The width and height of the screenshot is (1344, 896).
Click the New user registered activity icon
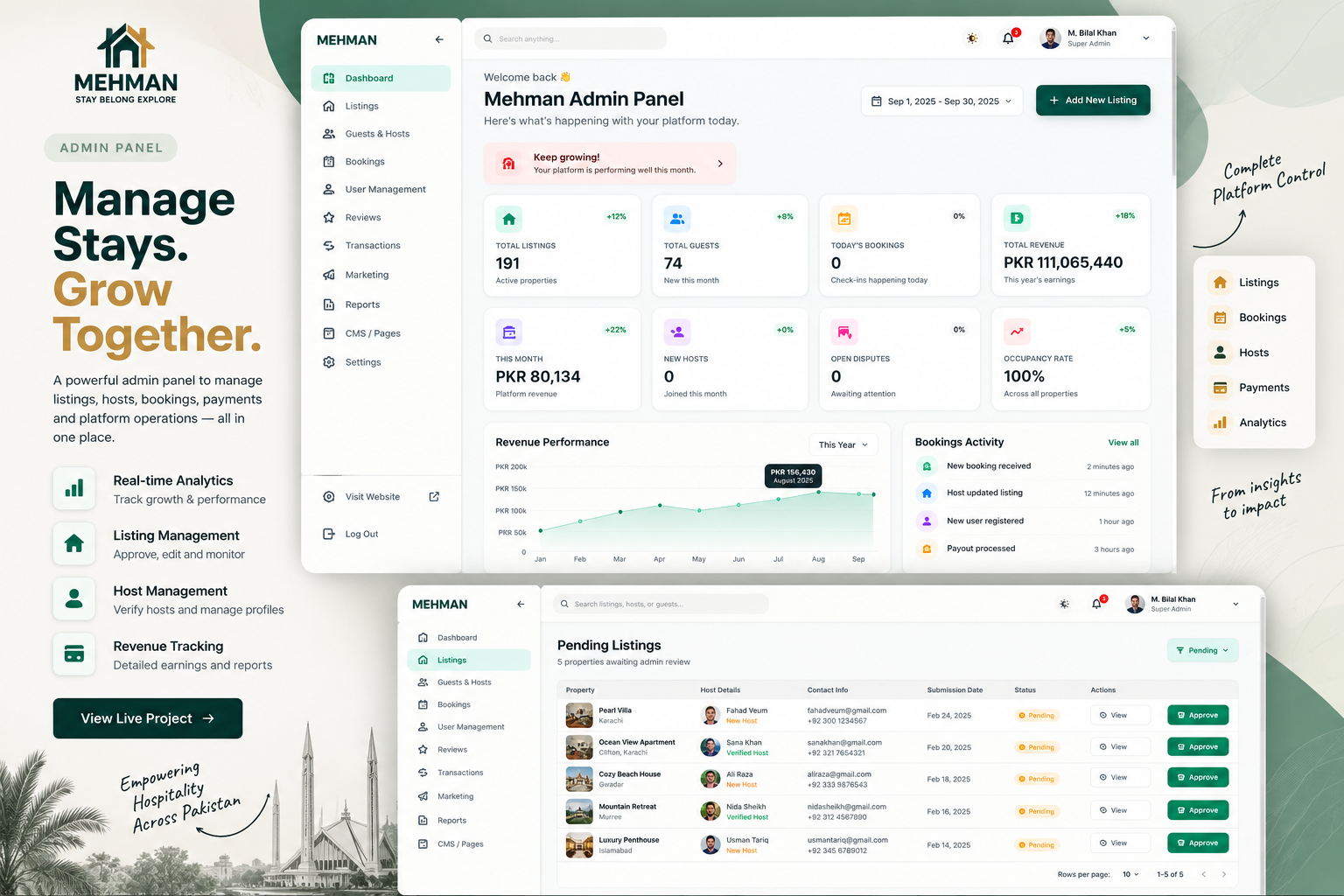click(927, 521)
